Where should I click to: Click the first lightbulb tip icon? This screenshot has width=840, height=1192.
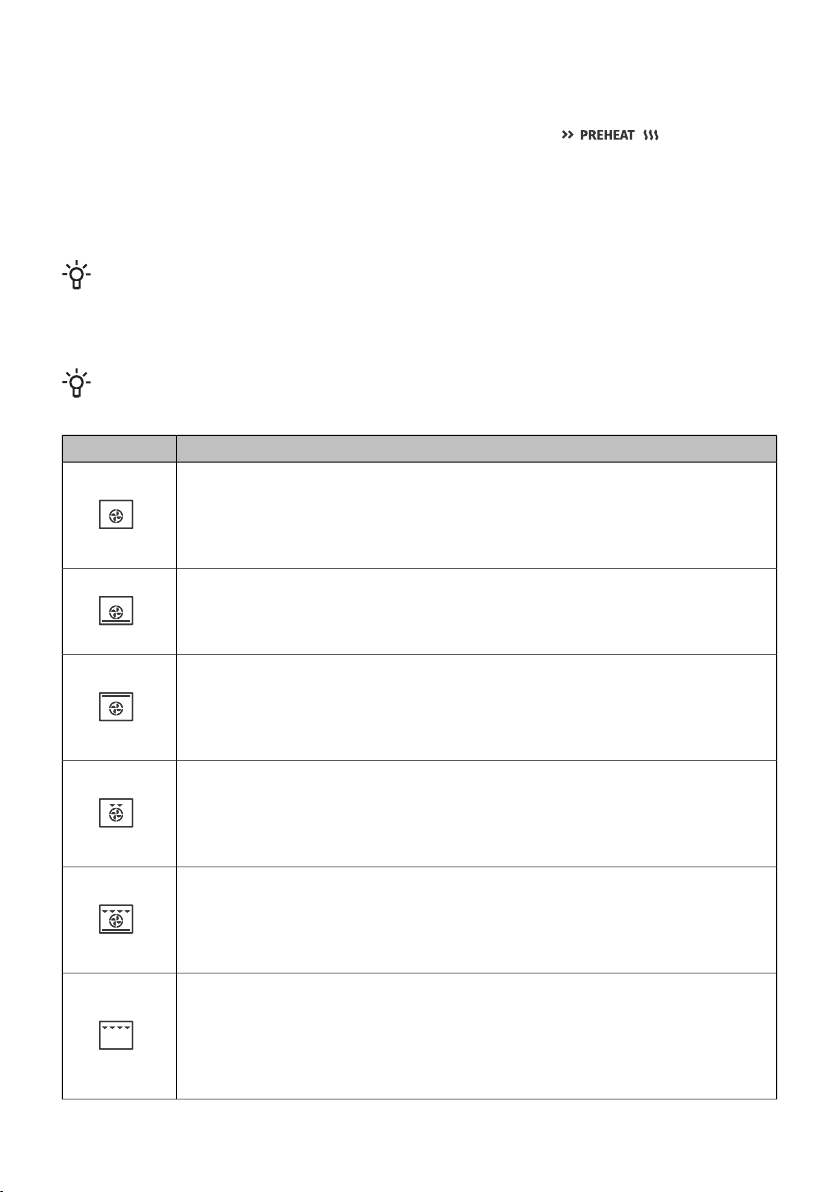tap(76, 275)
